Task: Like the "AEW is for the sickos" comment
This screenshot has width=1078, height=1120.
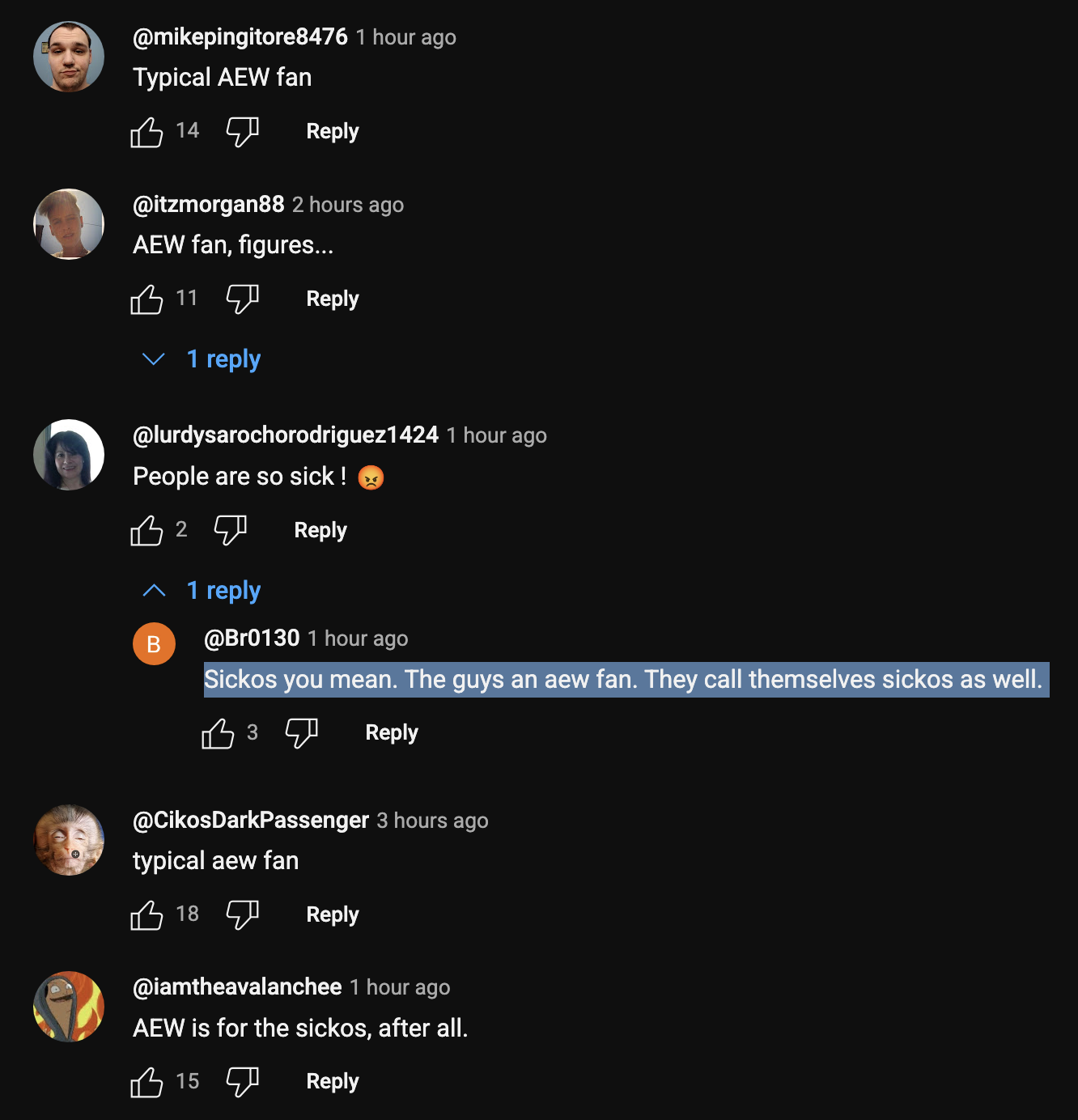Action: tap(146, 1081)
